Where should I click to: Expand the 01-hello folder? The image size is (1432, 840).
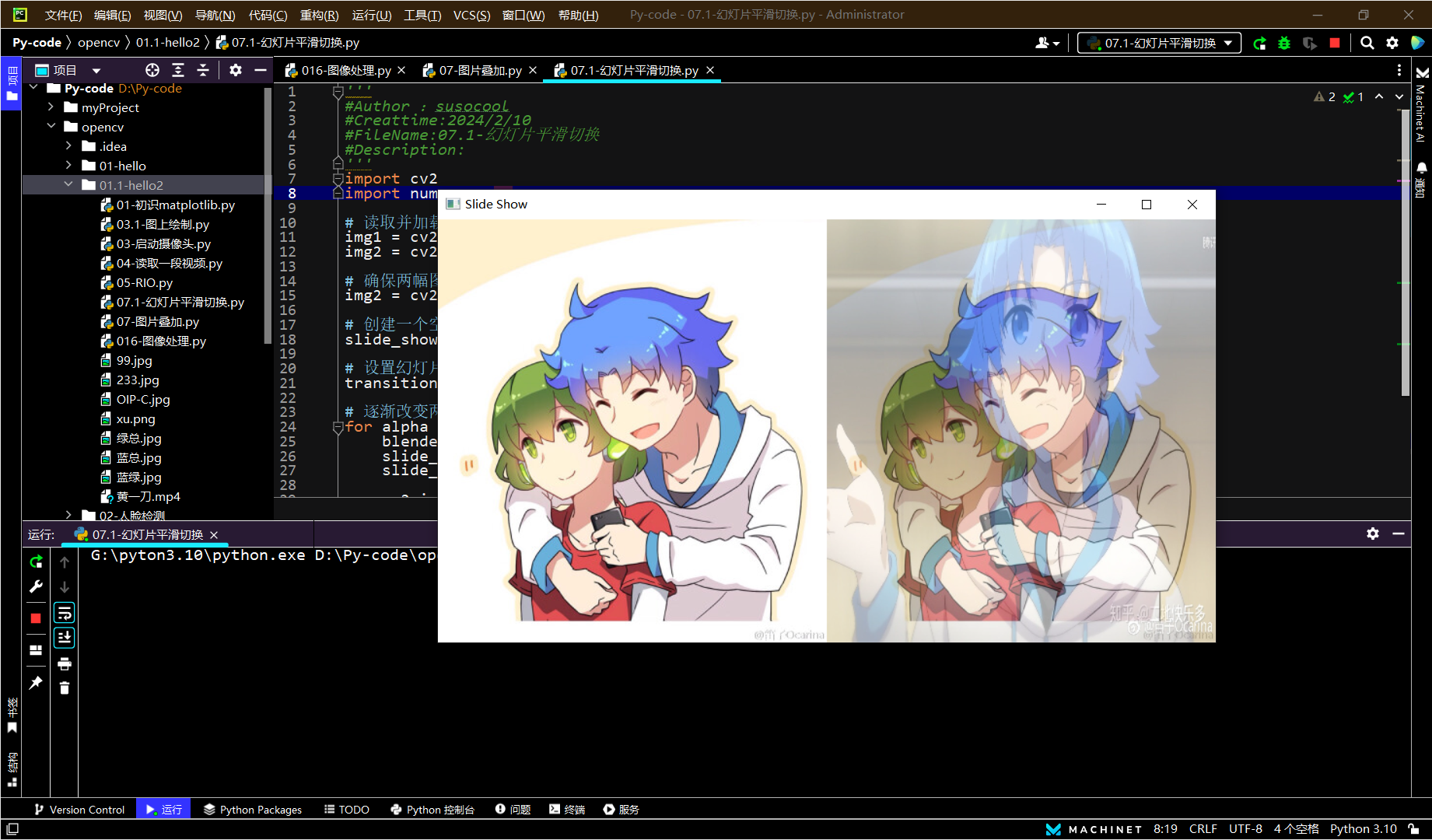coord(68,166)
